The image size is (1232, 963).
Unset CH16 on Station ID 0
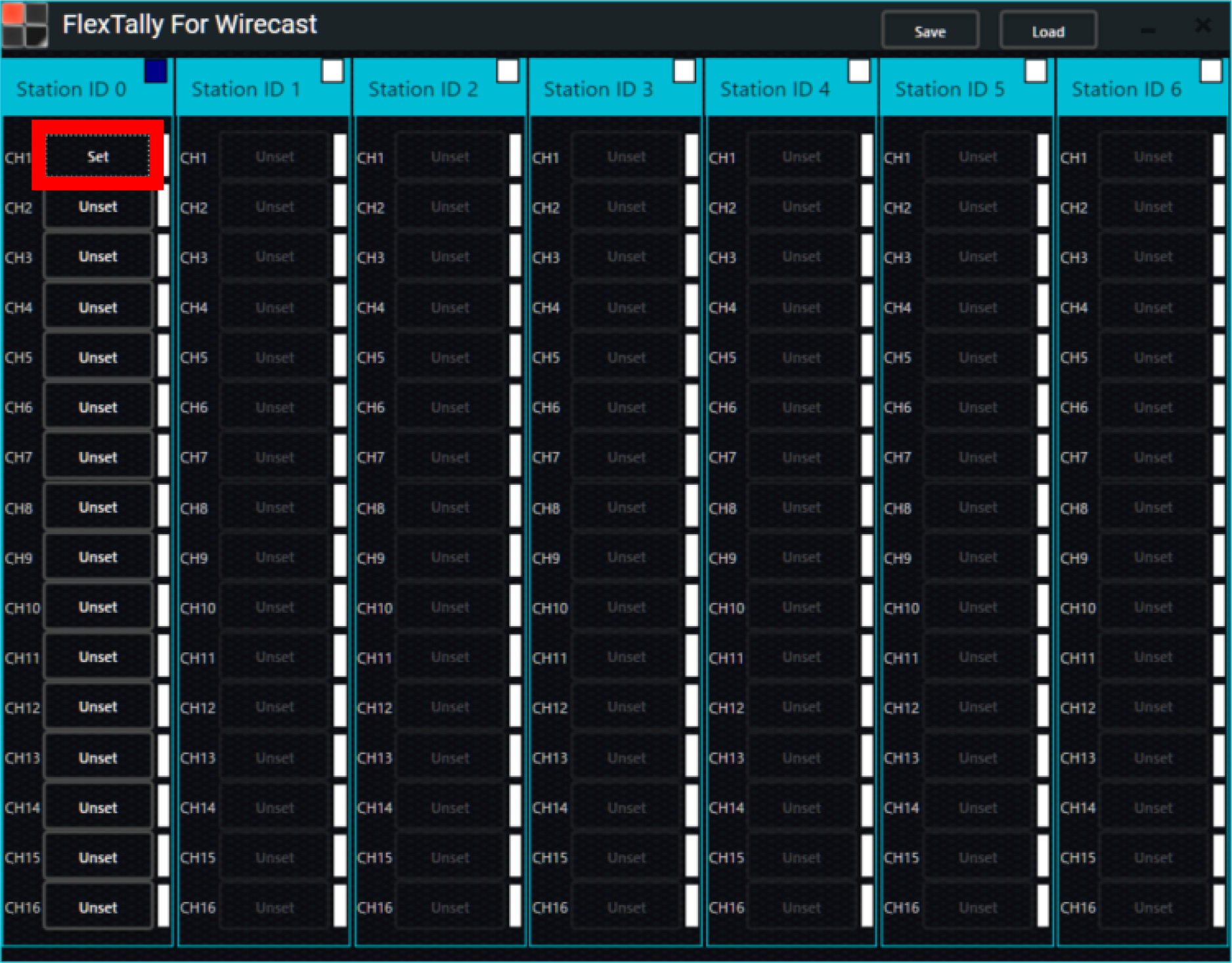97,907
